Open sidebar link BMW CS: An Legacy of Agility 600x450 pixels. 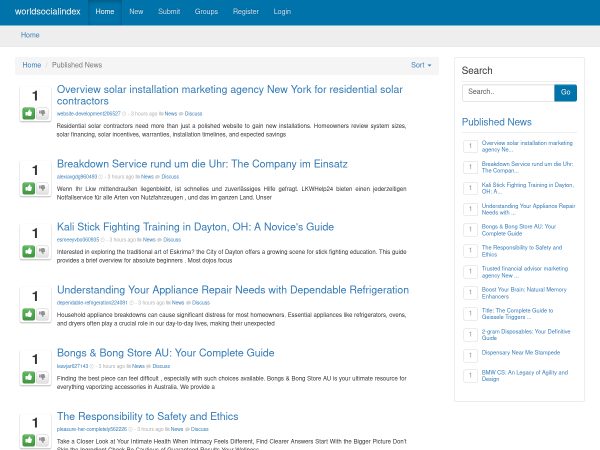pos(525,376)
